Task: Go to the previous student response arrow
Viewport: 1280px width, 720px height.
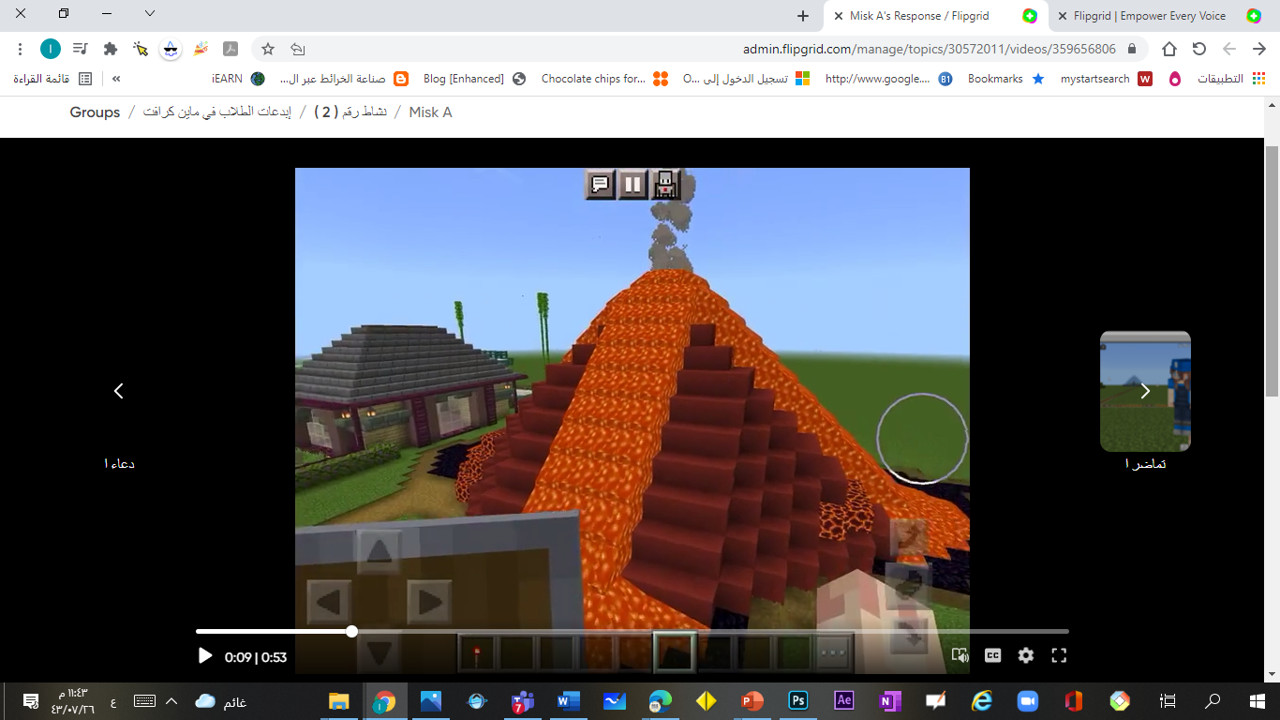Action: pos(118,391)
